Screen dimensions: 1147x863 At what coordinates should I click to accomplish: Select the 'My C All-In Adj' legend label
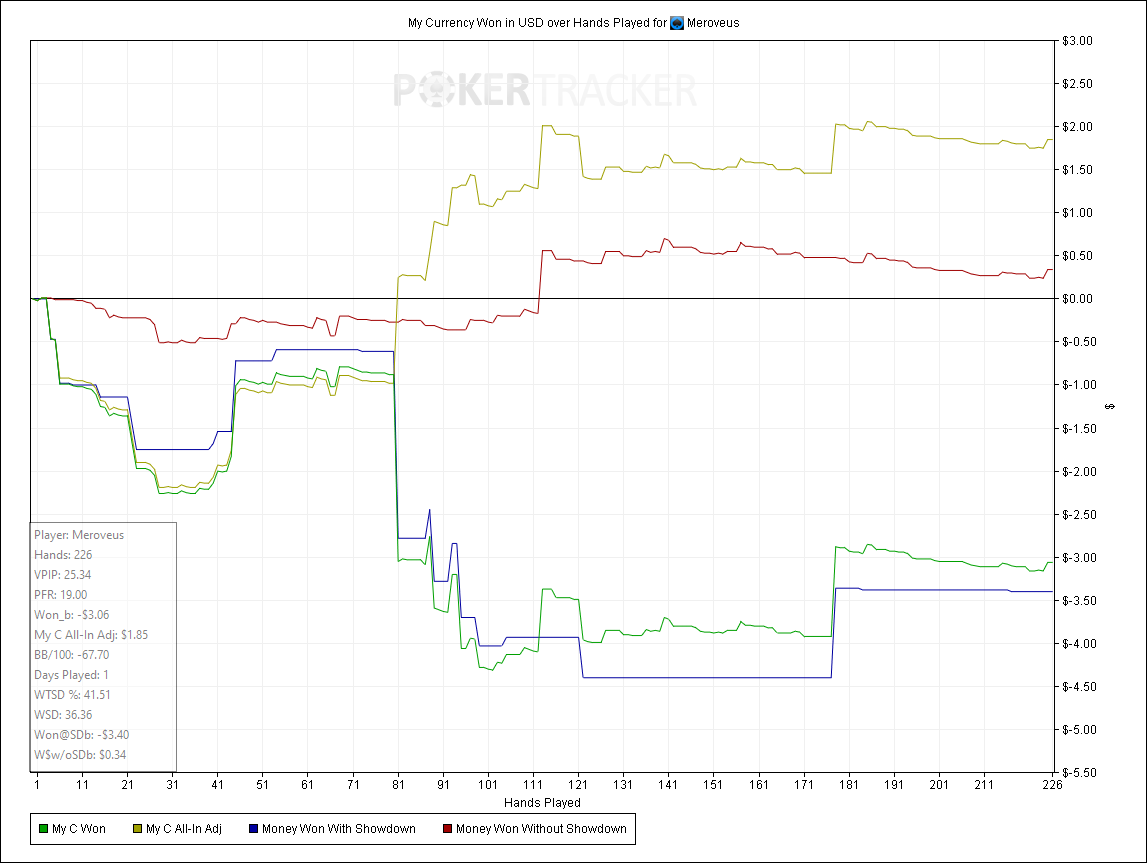tap(184, 829)
